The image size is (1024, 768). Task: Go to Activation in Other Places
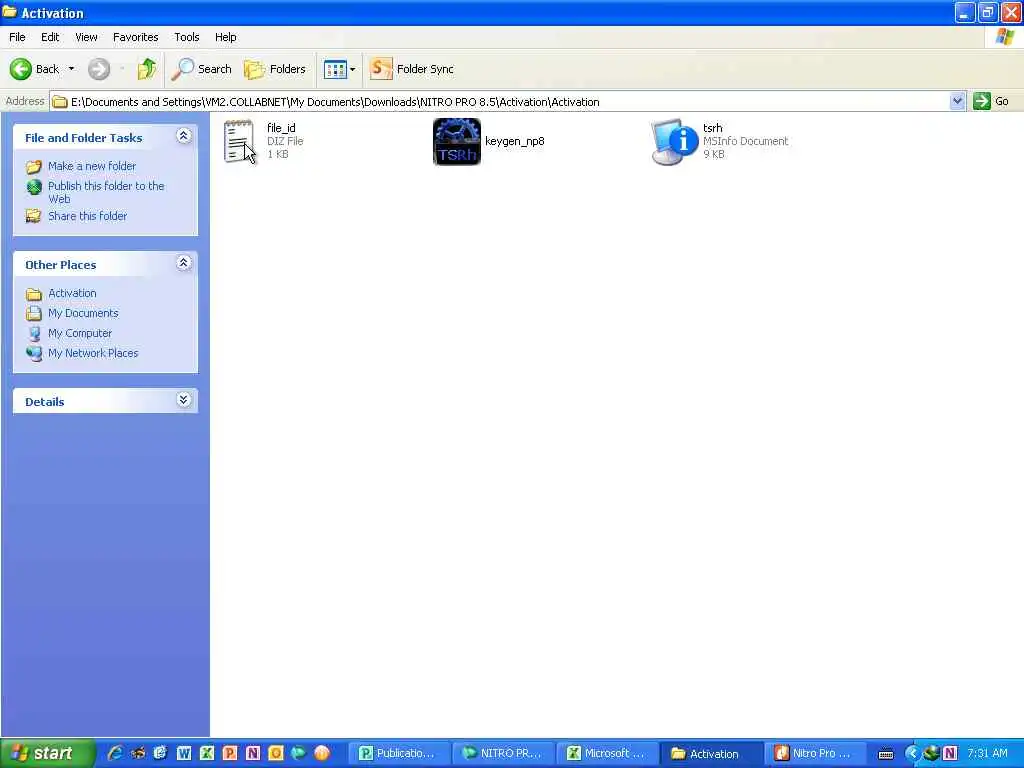72,293
